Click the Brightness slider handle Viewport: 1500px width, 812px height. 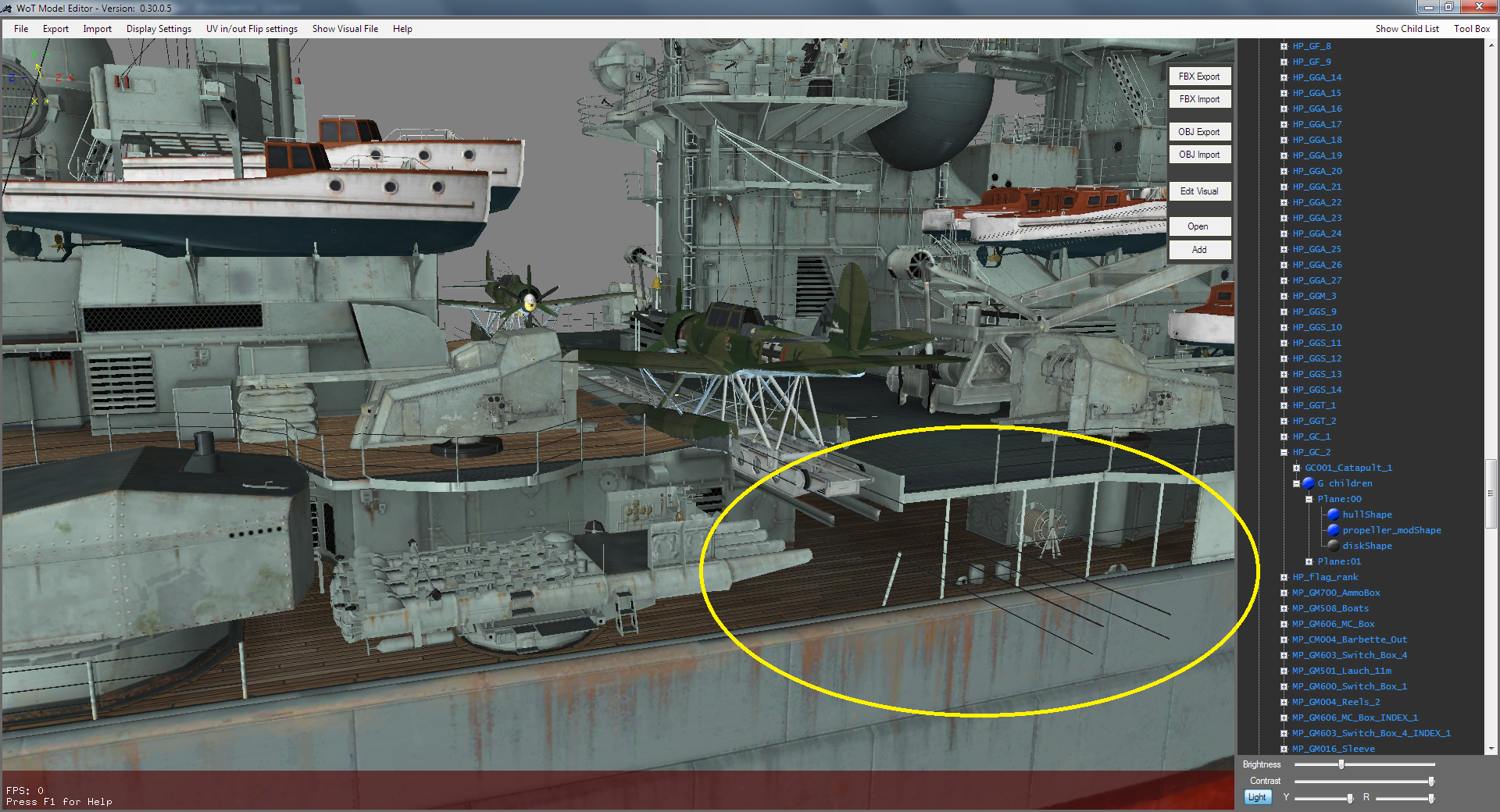tap(1341, 764)
